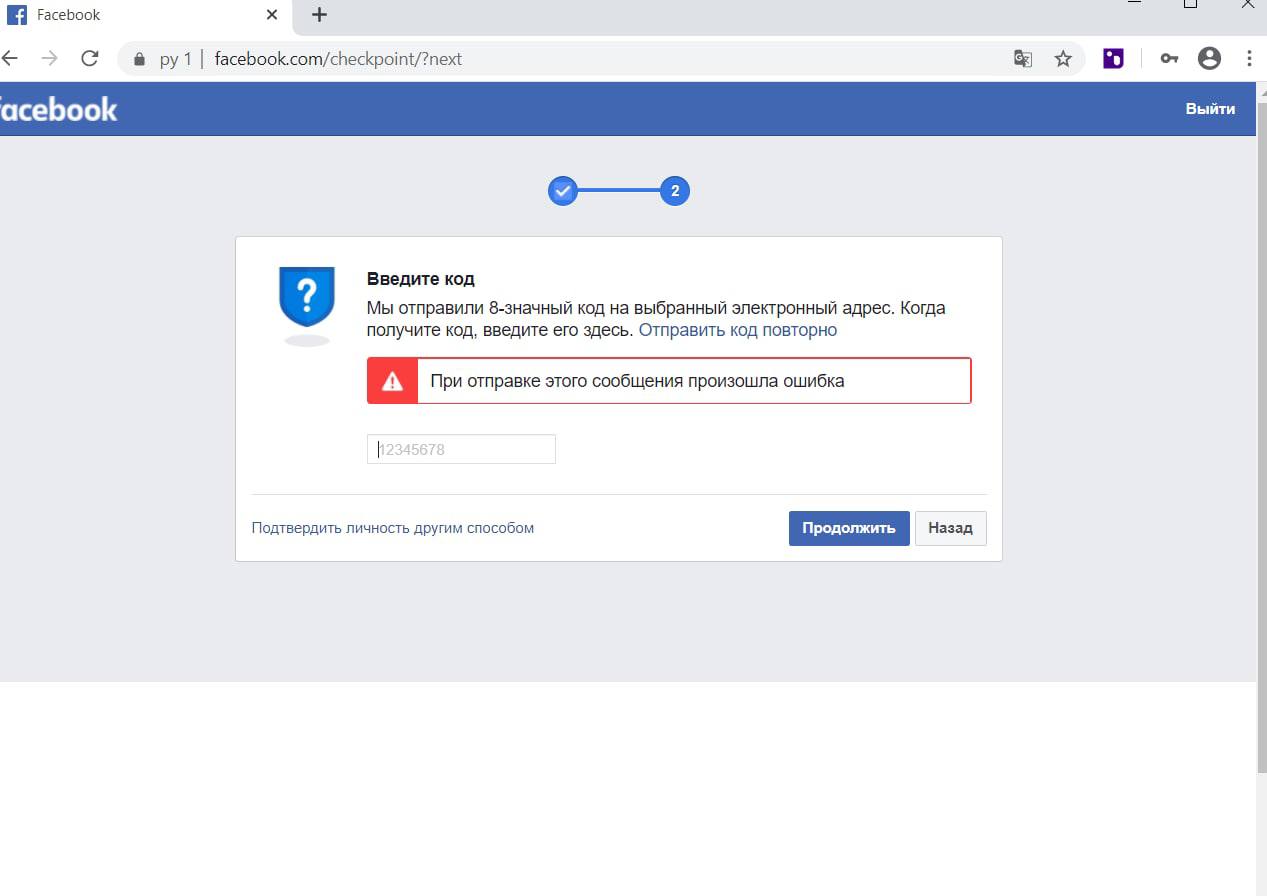
Task: Focus the 8-digit code input field
Action: coord(461,449)
